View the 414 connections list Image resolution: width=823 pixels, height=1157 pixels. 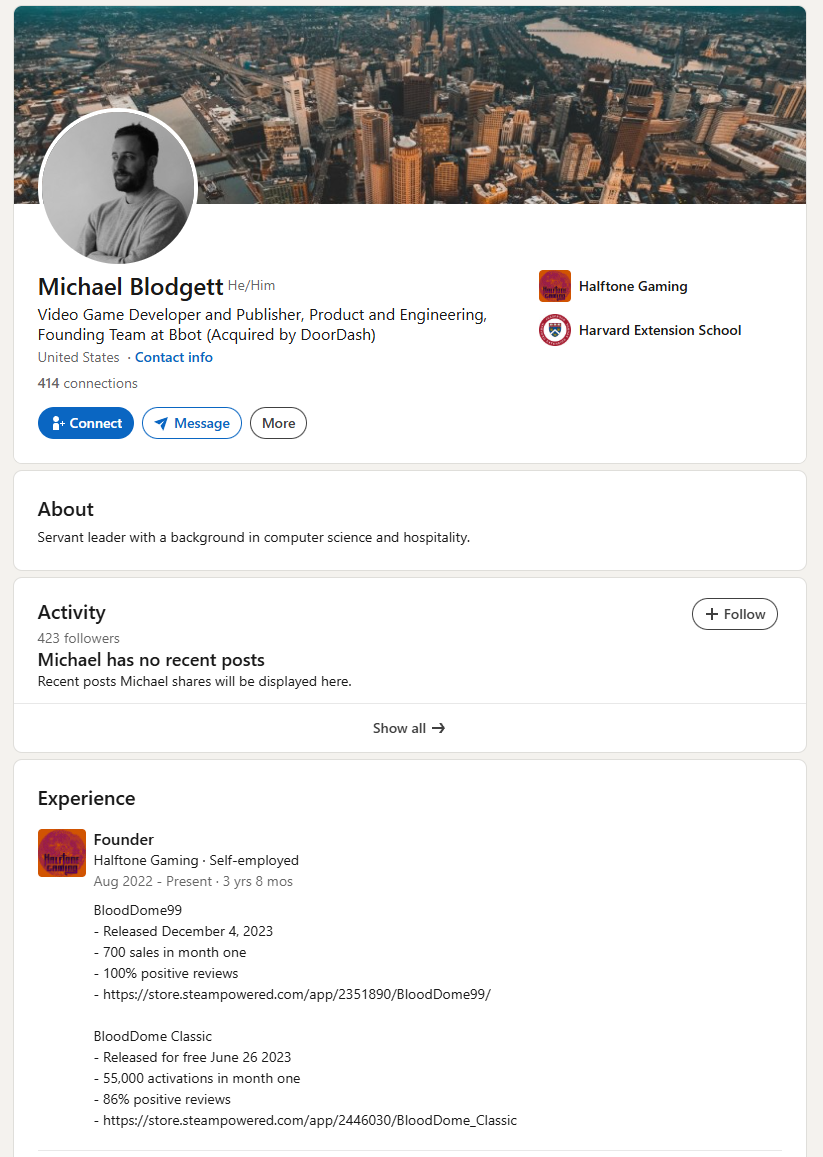point(88,383)
